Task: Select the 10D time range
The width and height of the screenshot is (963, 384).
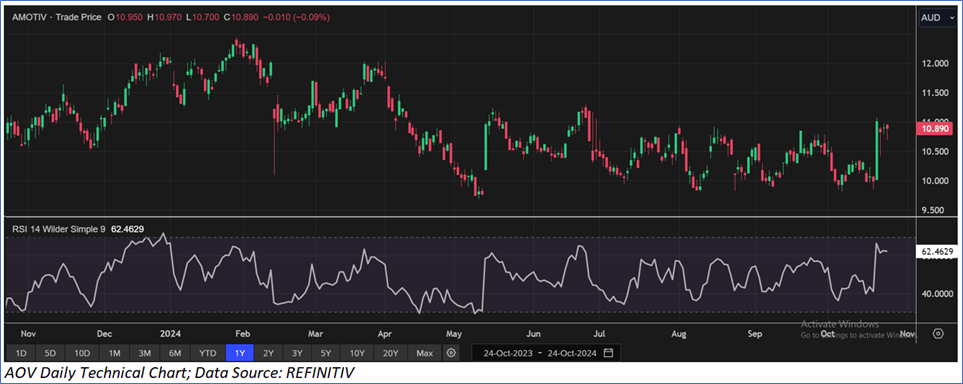Action: [x=82, y=353]
